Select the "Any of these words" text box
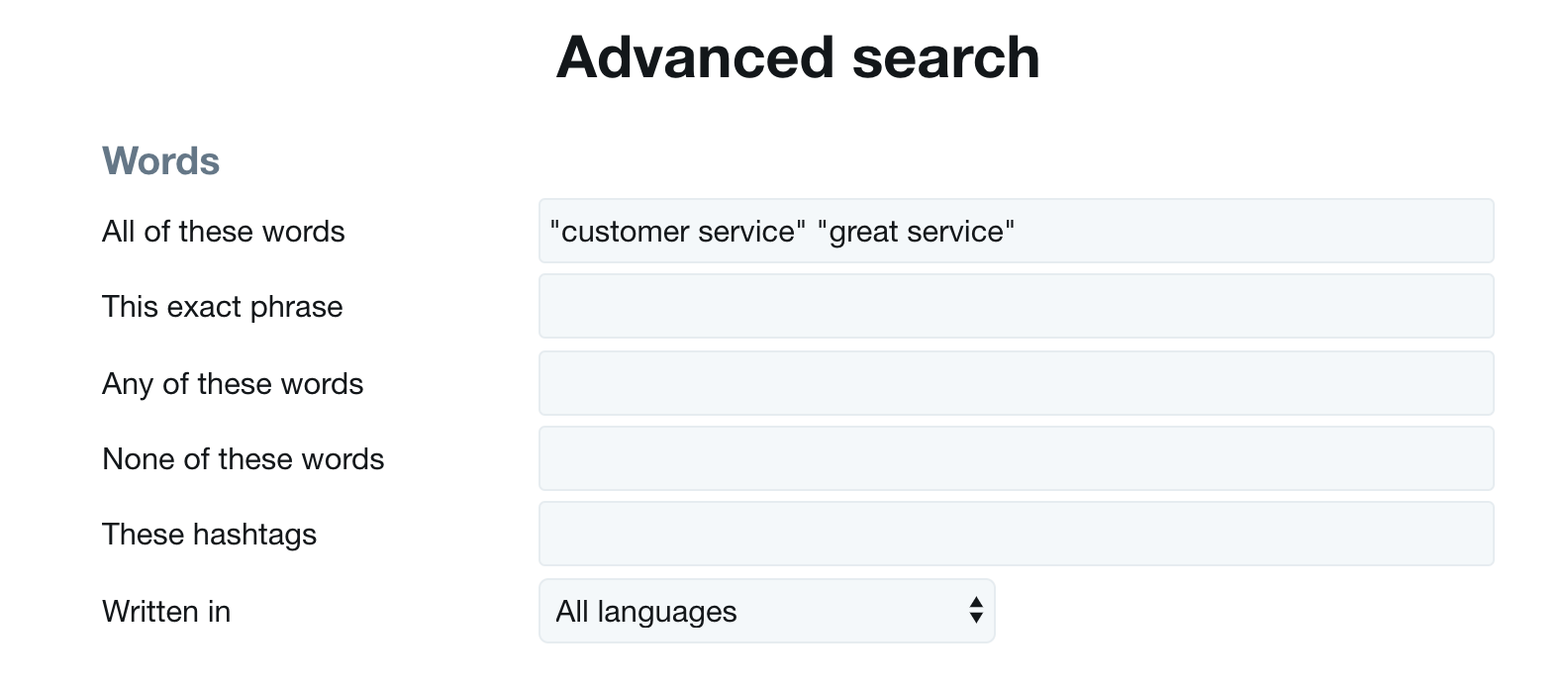The height and width of the screenshot is (689, 1568). 1016,383
